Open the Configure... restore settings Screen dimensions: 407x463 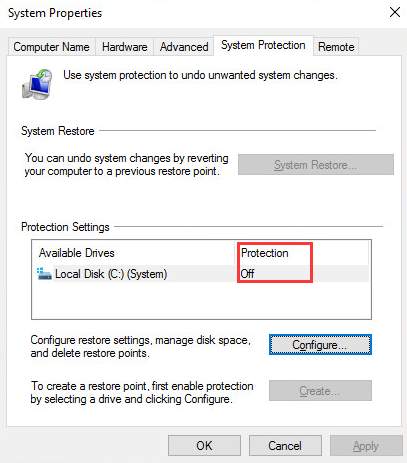[320, 345]
